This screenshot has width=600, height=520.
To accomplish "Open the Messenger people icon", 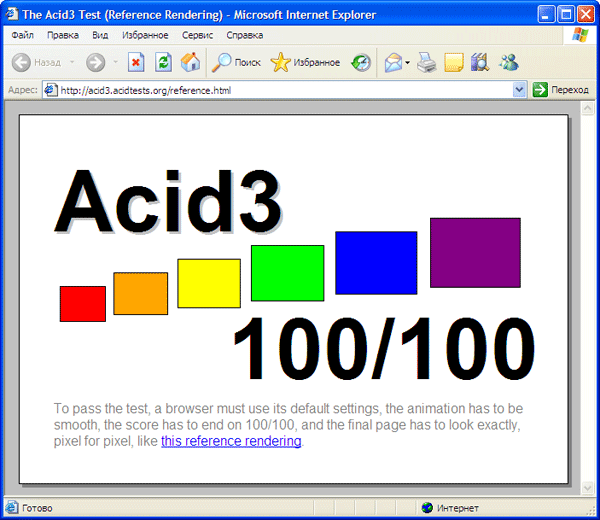I will point(509,62).
